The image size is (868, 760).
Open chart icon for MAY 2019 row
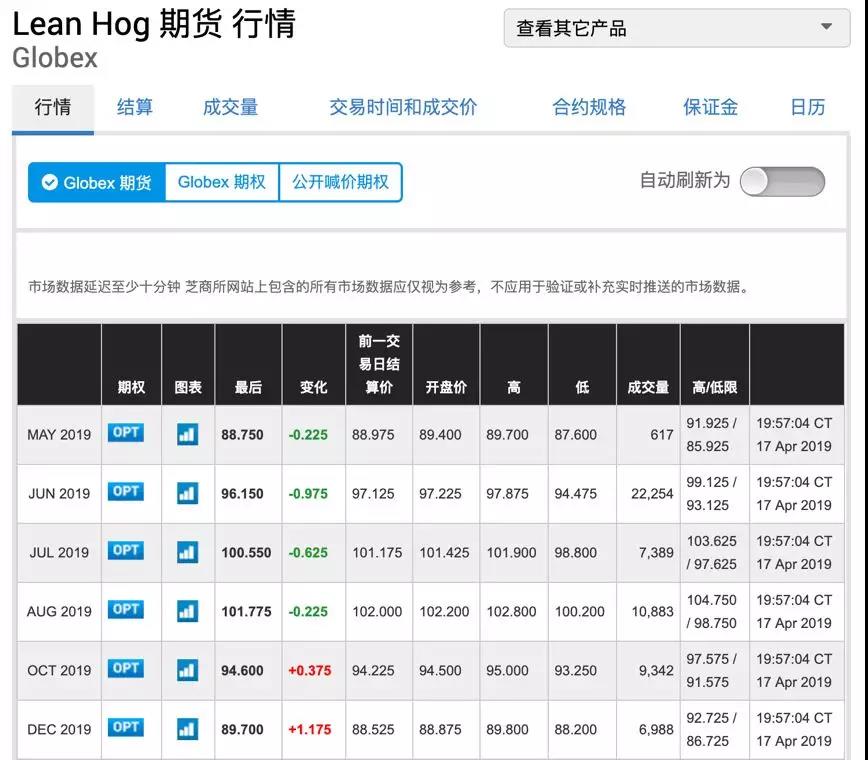pyautogui.click(x=188, y=435)
